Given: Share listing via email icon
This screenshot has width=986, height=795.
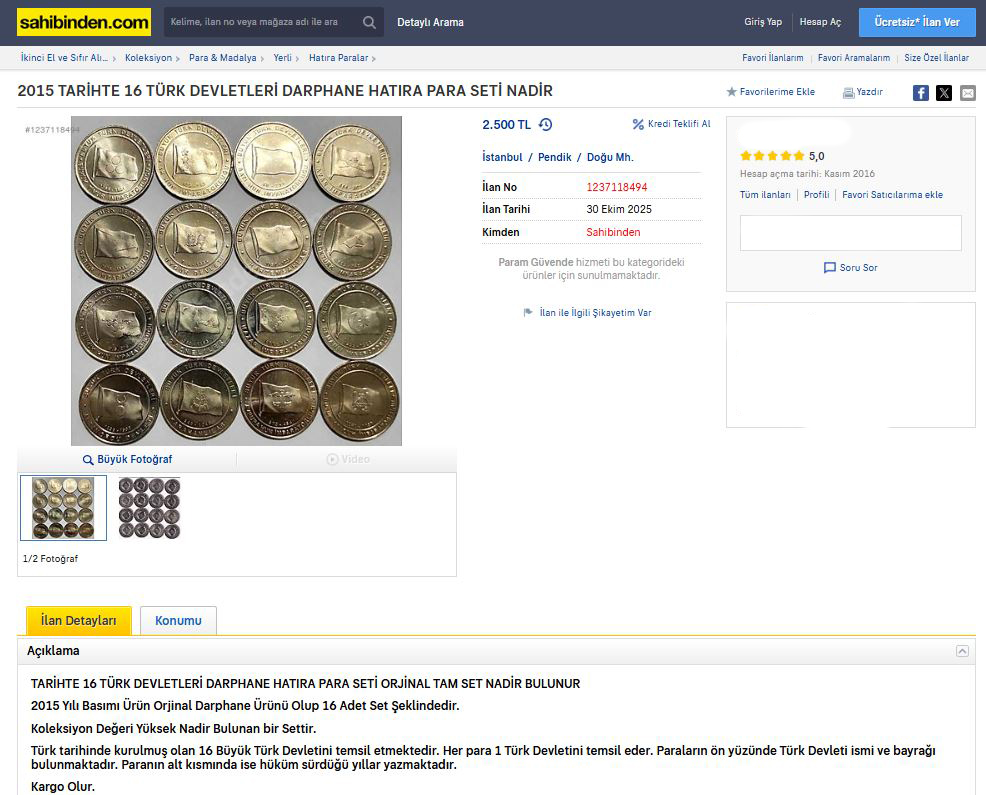Looking at the screenshot, I should click(968, 93).
